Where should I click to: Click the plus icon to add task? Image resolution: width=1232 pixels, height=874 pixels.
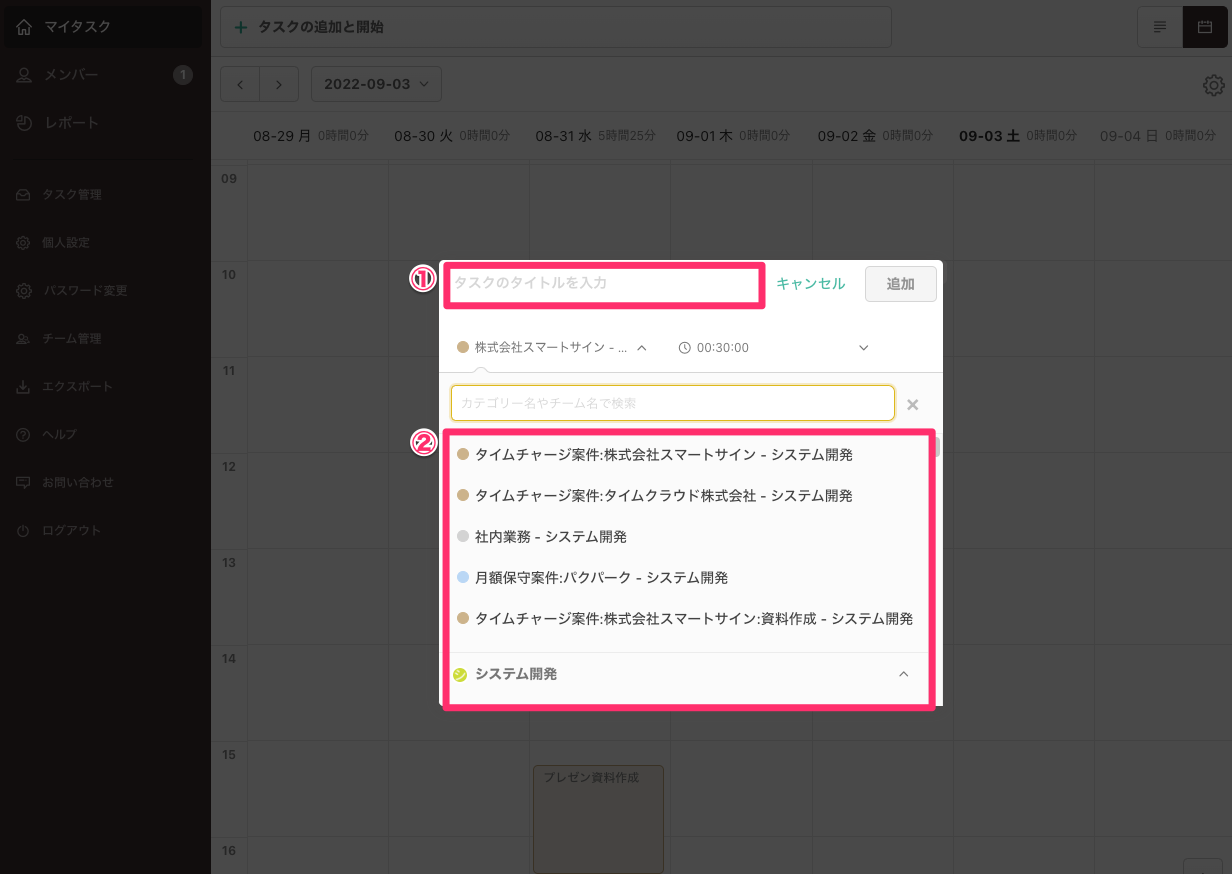click(x=240, y=27)
